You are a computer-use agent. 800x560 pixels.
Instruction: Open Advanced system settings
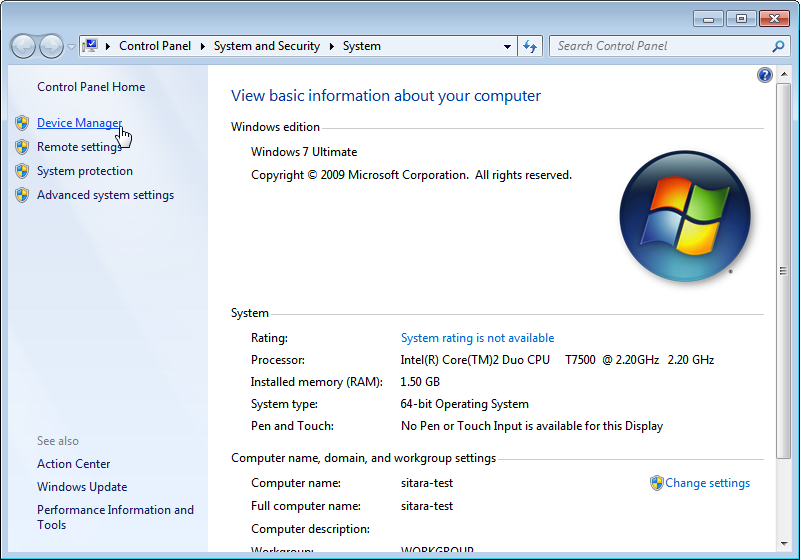[105, 195]
